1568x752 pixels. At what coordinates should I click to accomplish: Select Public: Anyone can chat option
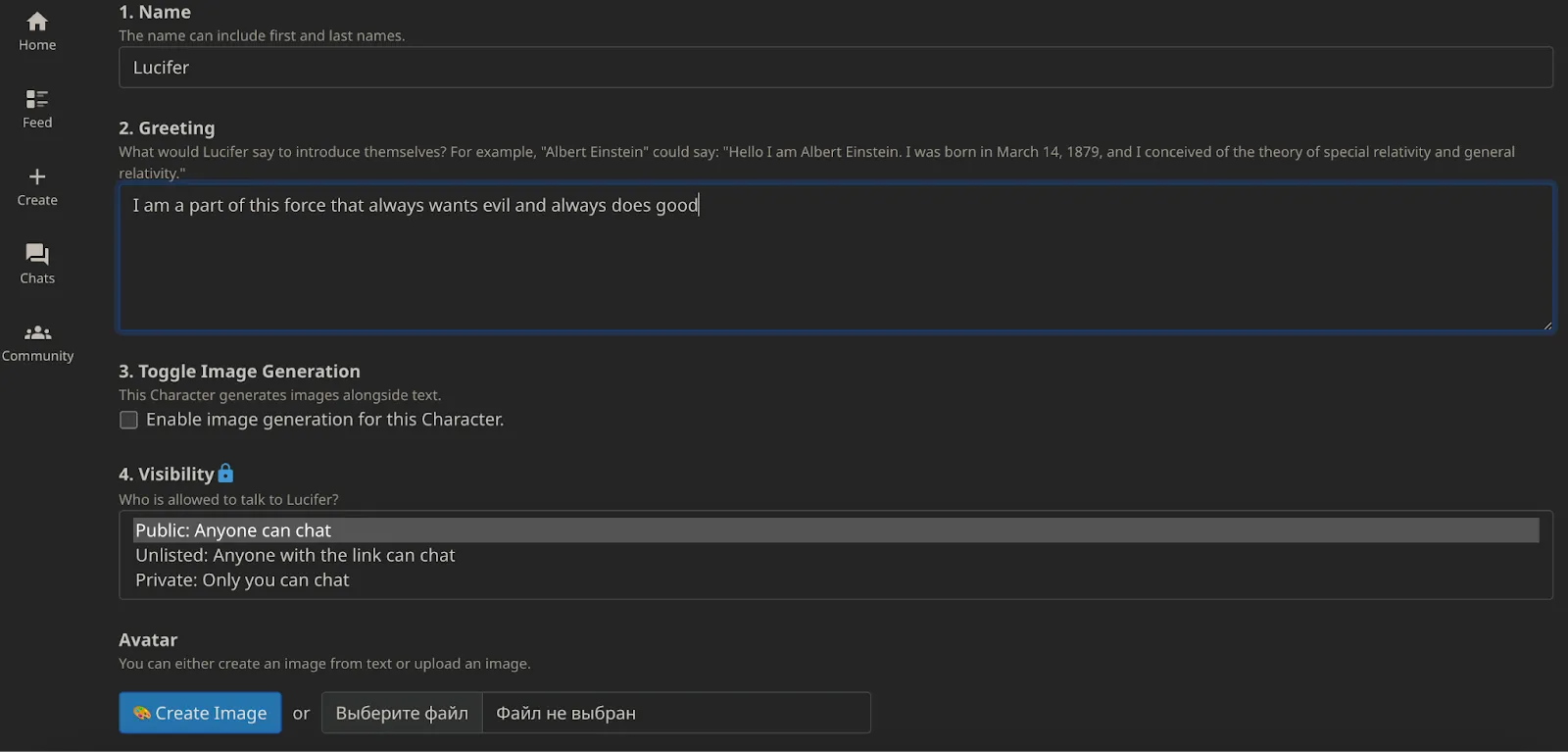[x=233, y=530]
